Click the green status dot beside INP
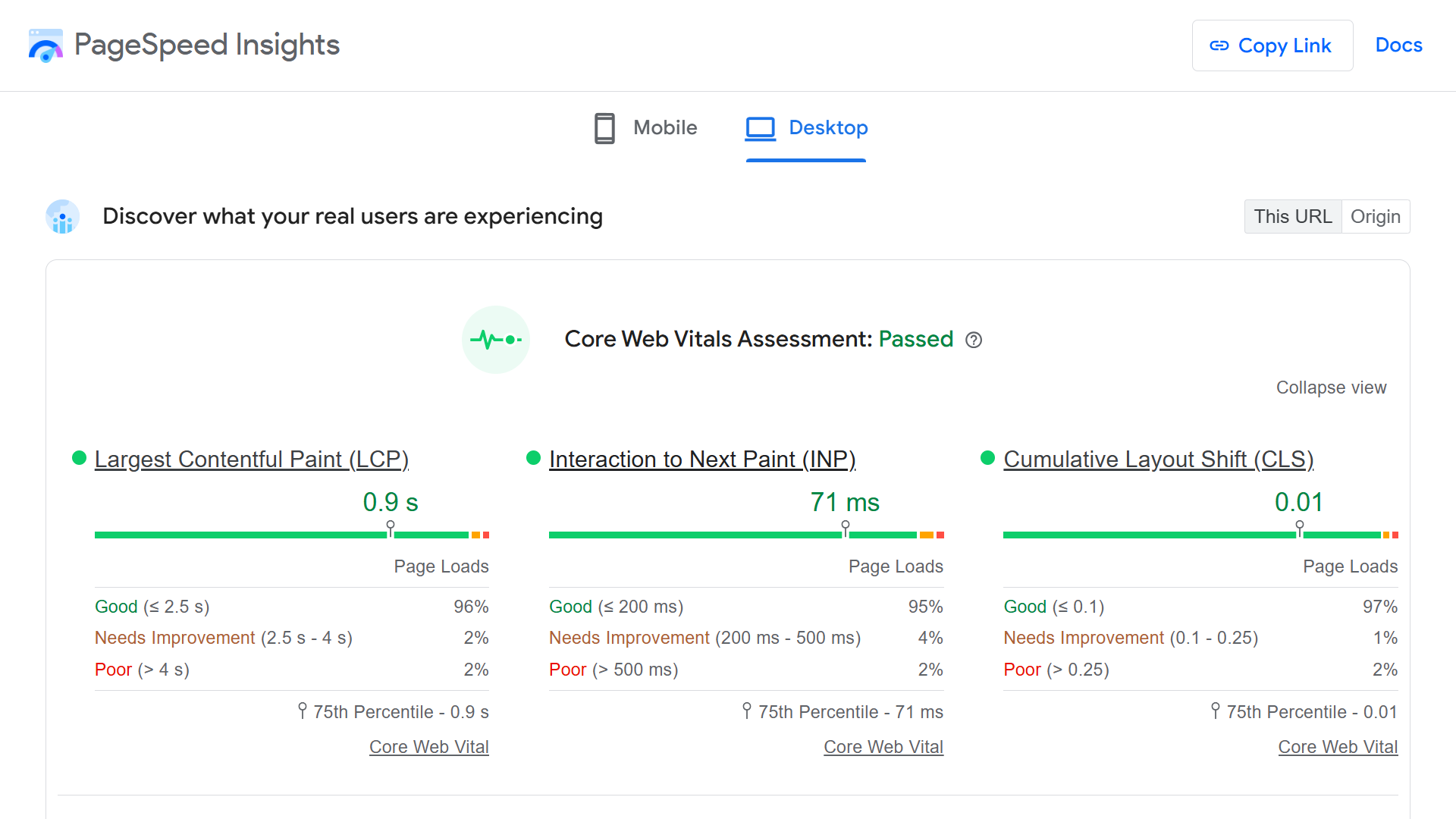The height and width of the screenshot is (819, 1456). click(x=533, y=457)
